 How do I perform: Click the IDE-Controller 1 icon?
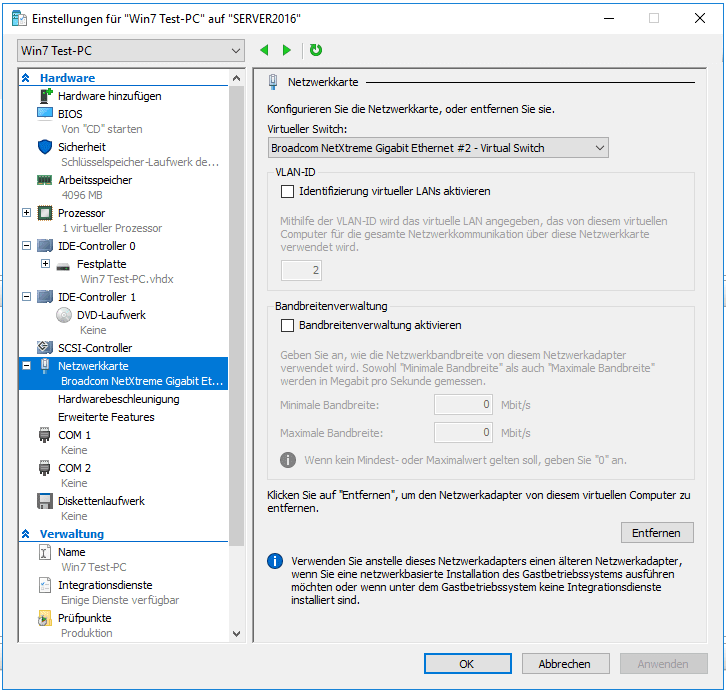[x=45, y=297]
